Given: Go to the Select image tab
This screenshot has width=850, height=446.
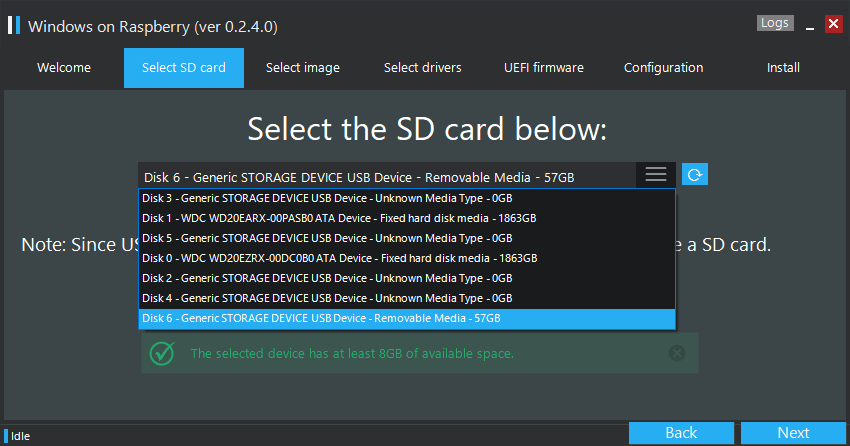Looking at the screenshot, I should coord(303,68).
